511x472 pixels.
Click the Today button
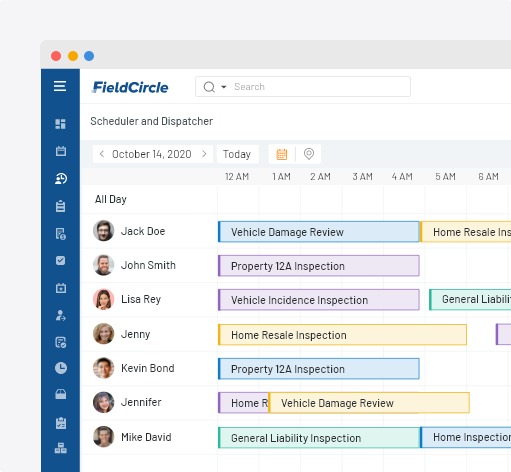(237, 154)
